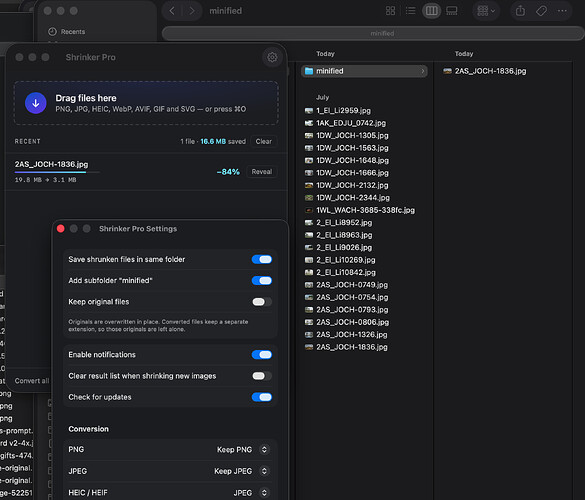Switch Finder to icon view
585x500 pixels.
(390, 11)
